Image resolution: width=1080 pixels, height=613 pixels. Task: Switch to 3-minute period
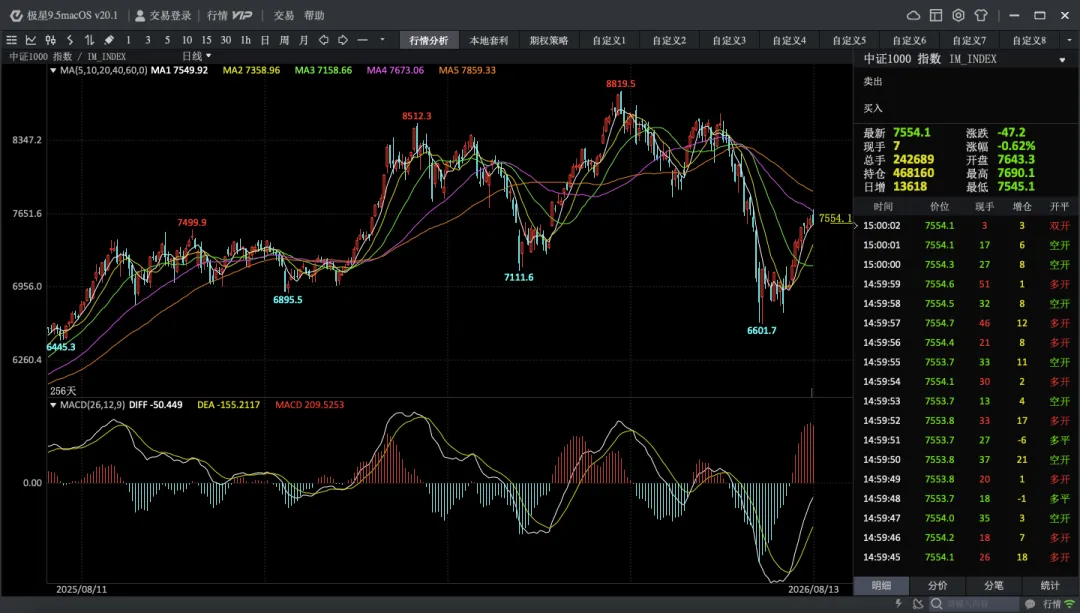point(147,40)
